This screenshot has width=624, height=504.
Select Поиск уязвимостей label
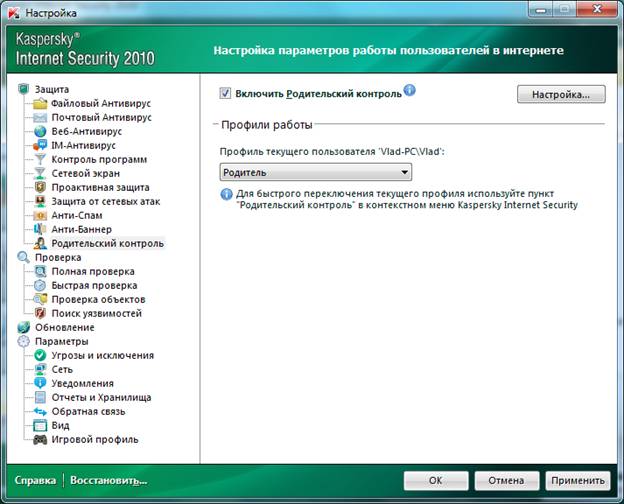click(97, 313)
